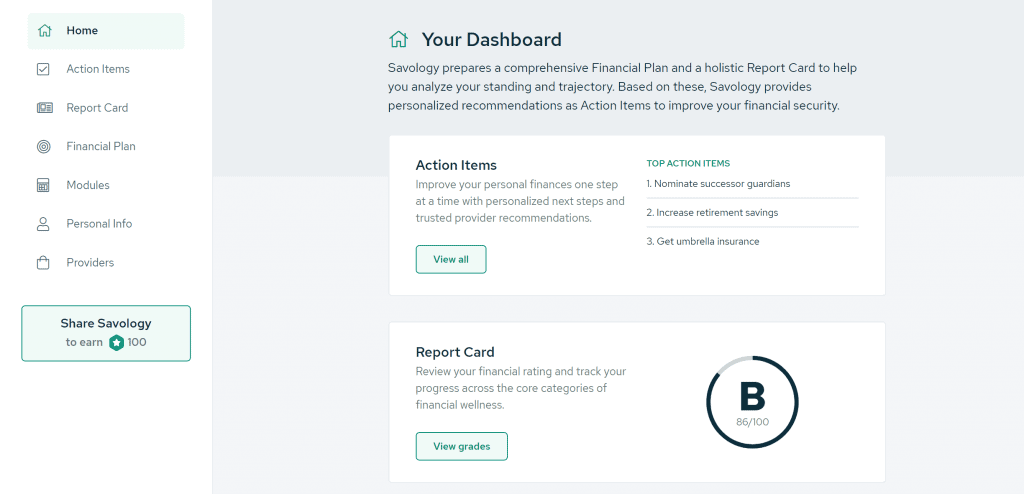Screen dimensions: 1024x494
Task: Click the Action Items checkmark icon
Action: [43, 69]
